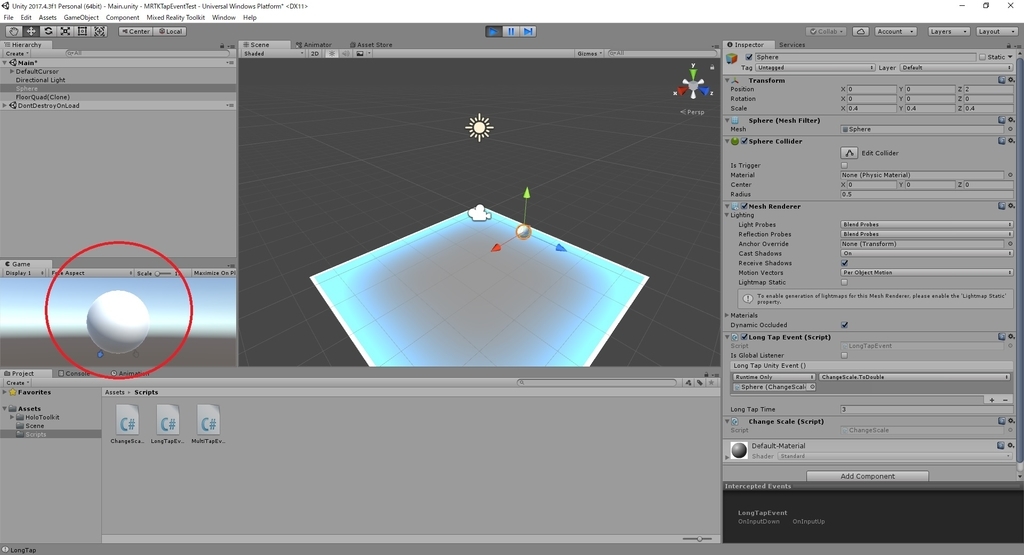Open Cast Shadows dropdown
This screenshot has height=555, width=1024.
[x=927, y=253]
